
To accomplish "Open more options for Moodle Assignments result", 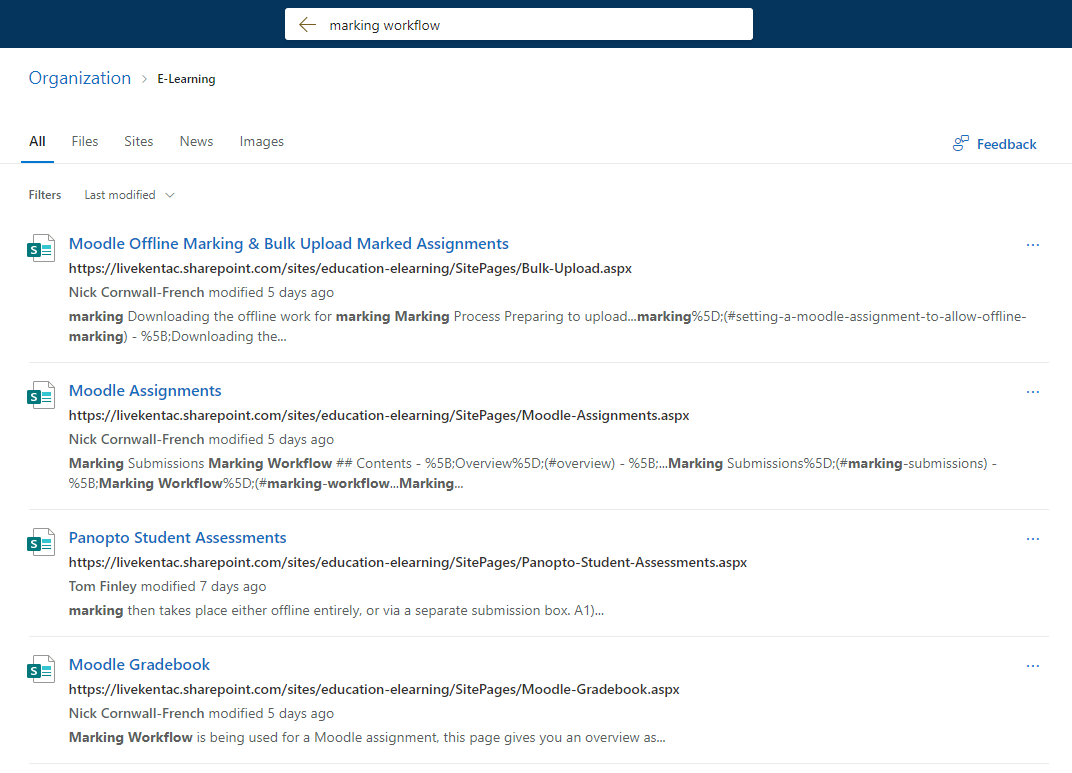I will (x=1033, y=392).
